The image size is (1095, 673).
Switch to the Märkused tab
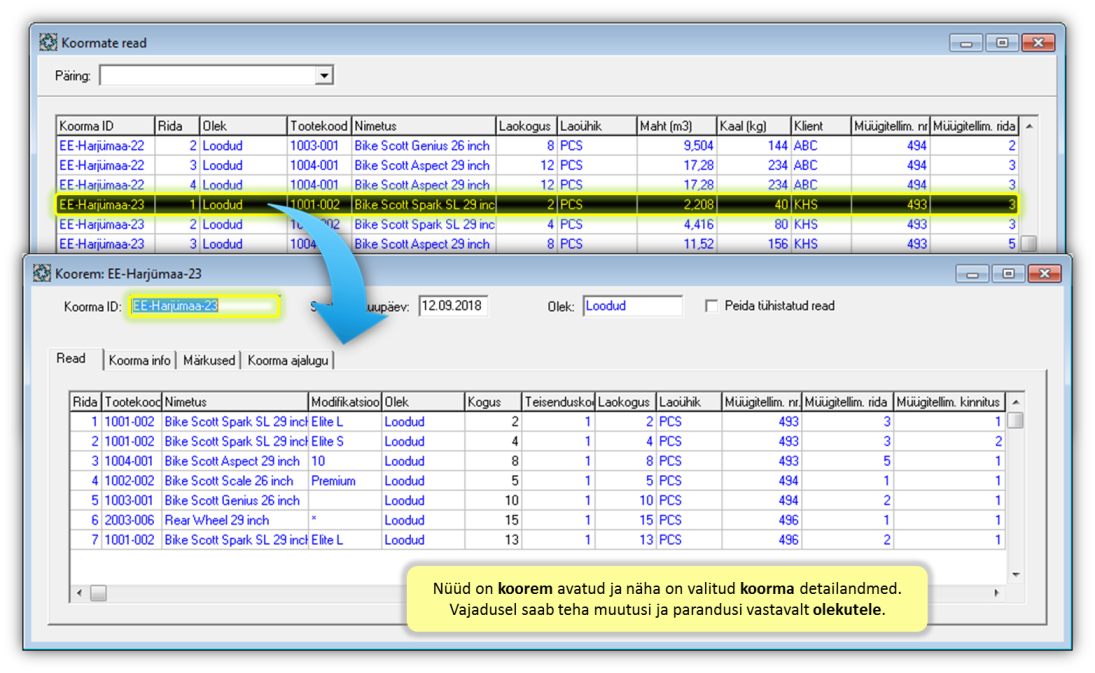coord(209,360)
